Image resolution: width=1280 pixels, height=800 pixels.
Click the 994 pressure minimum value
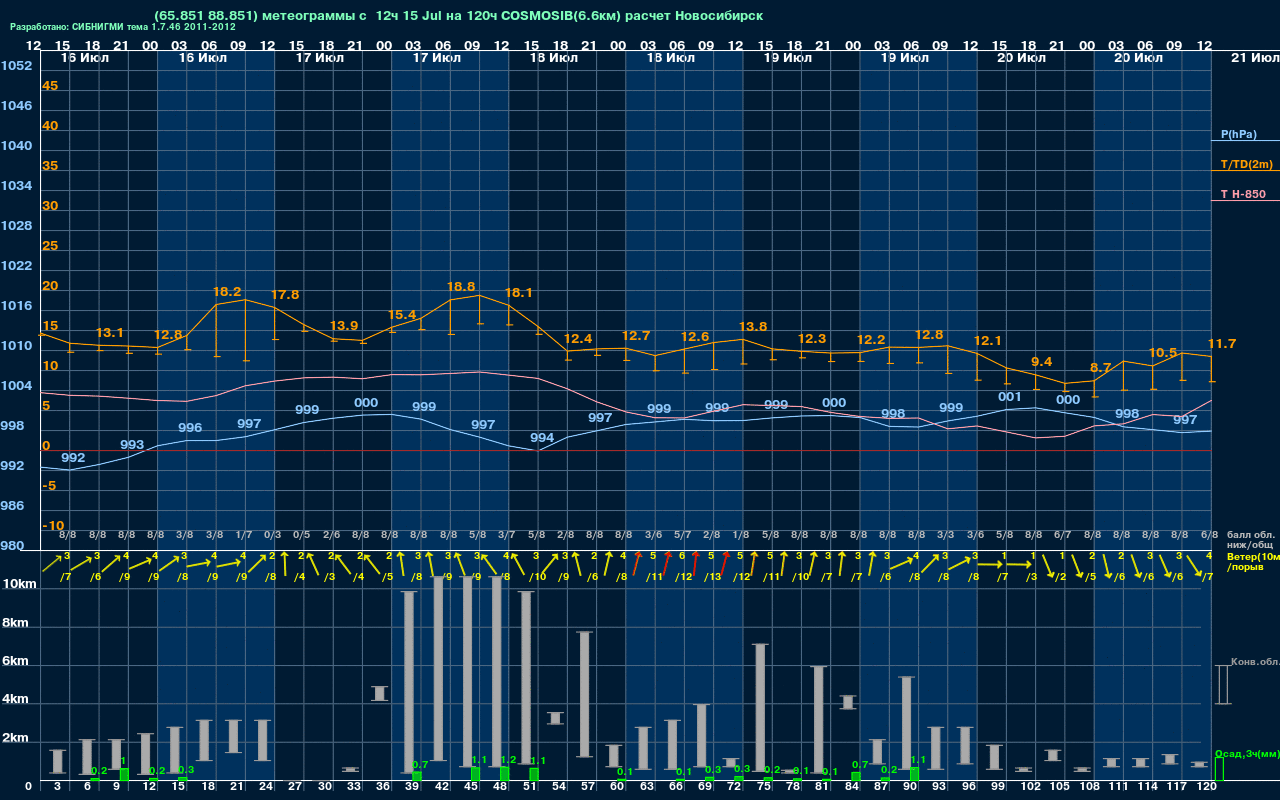pyautogui.click(x=542, y=438)
